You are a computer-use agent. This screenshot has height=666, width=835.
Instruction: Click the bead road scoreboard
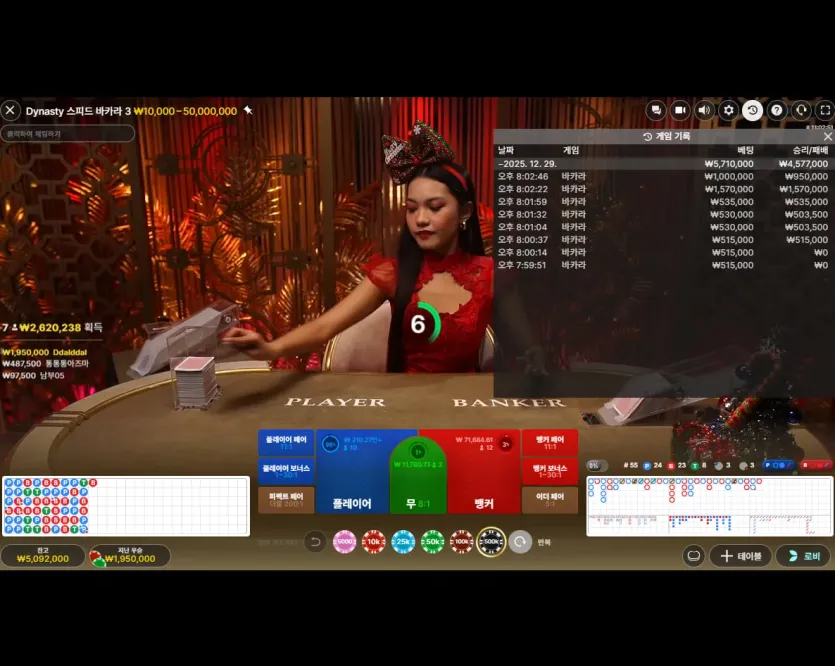[126, 506]
